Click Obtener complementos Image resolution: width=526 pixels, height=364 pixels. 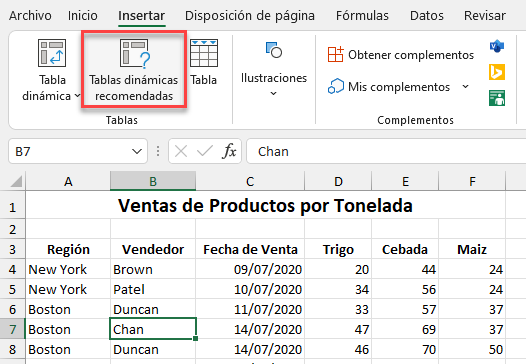401,54
